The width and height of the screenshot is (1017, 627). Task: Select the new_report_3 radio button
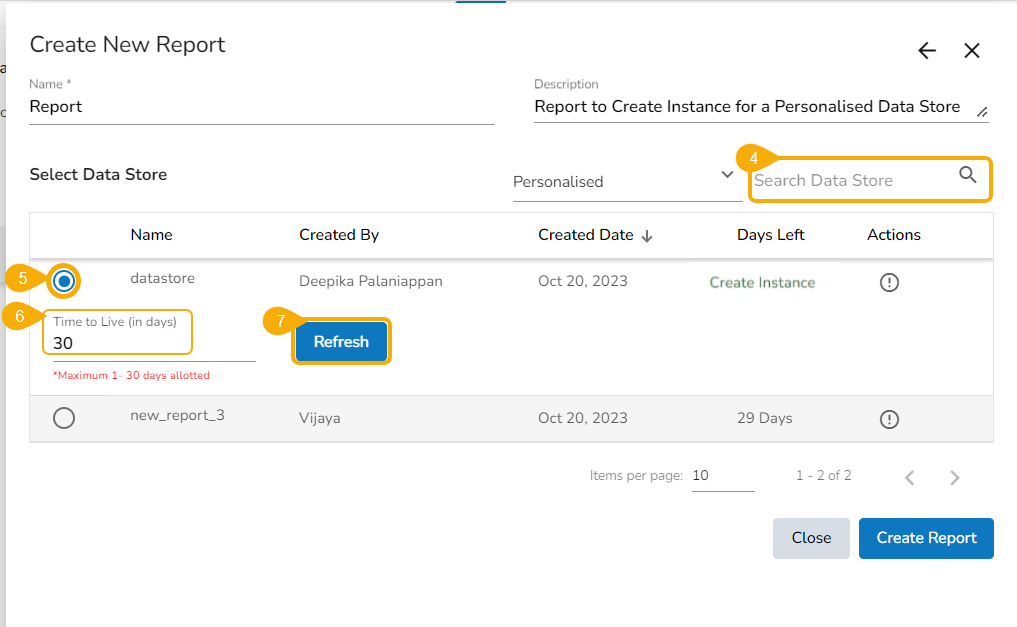[64, 418]
